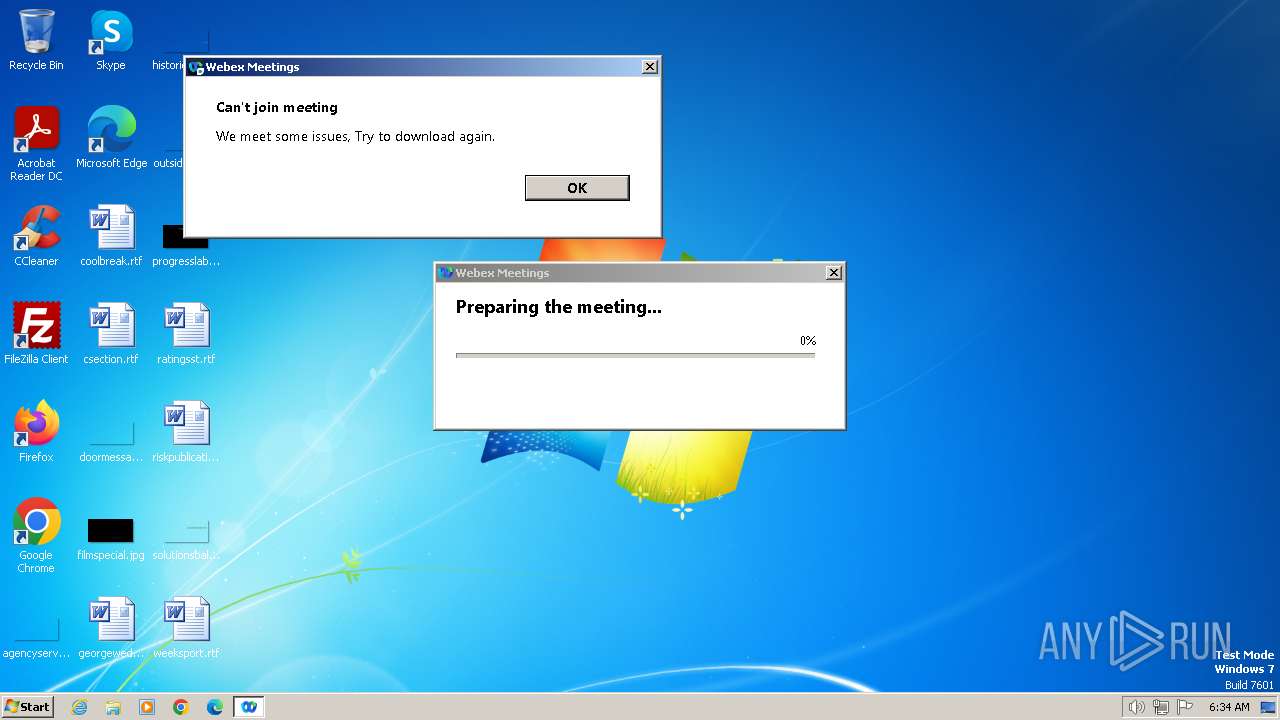Viewport: 1280px width, 720px height.
Task: Open the network tray icon
Action: 1161,707
